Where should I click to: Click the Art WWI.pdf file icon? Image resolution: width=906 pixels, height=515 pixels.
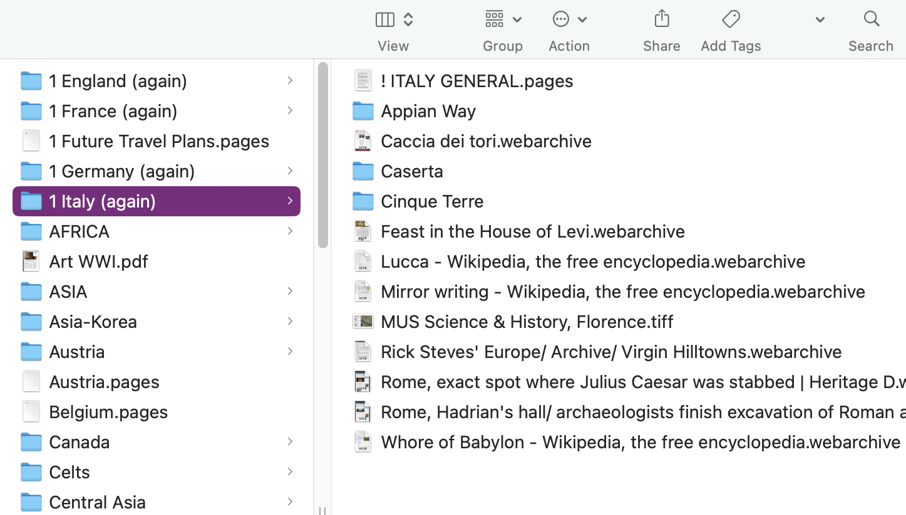(x=31, y=262)
